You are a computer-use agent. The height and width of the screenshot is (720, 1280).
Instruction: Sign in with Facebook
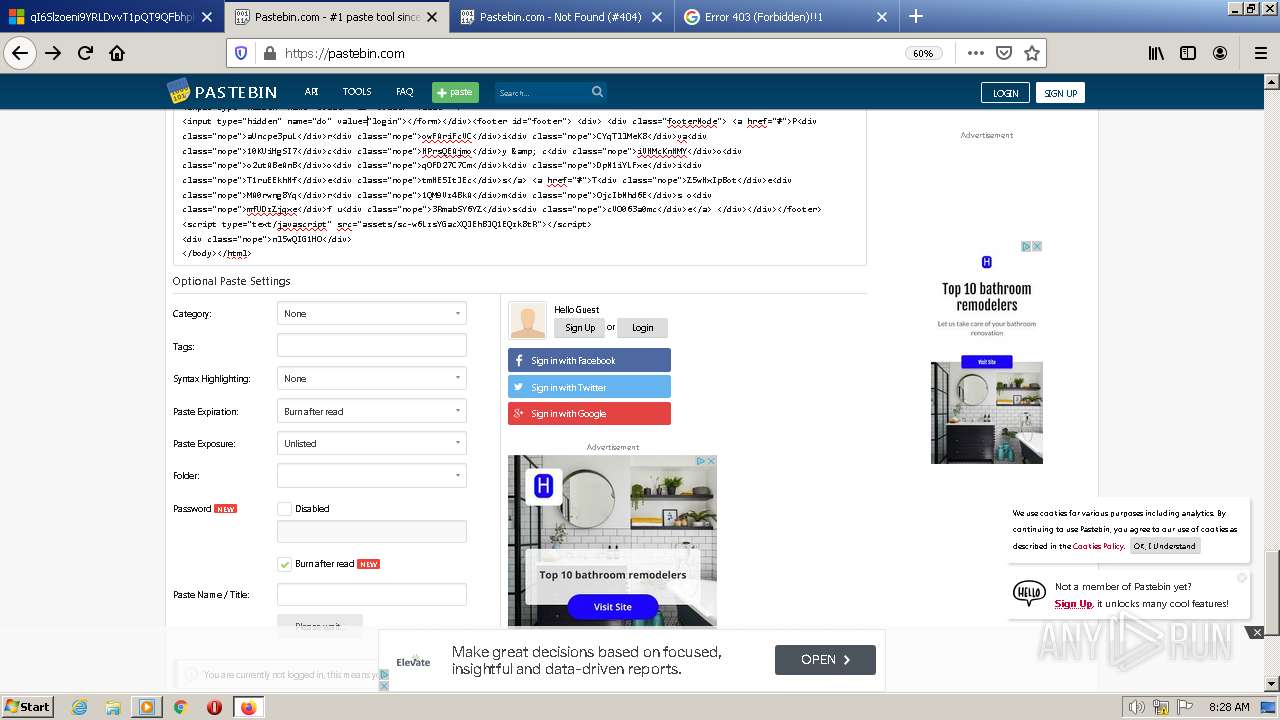point(589,360)
